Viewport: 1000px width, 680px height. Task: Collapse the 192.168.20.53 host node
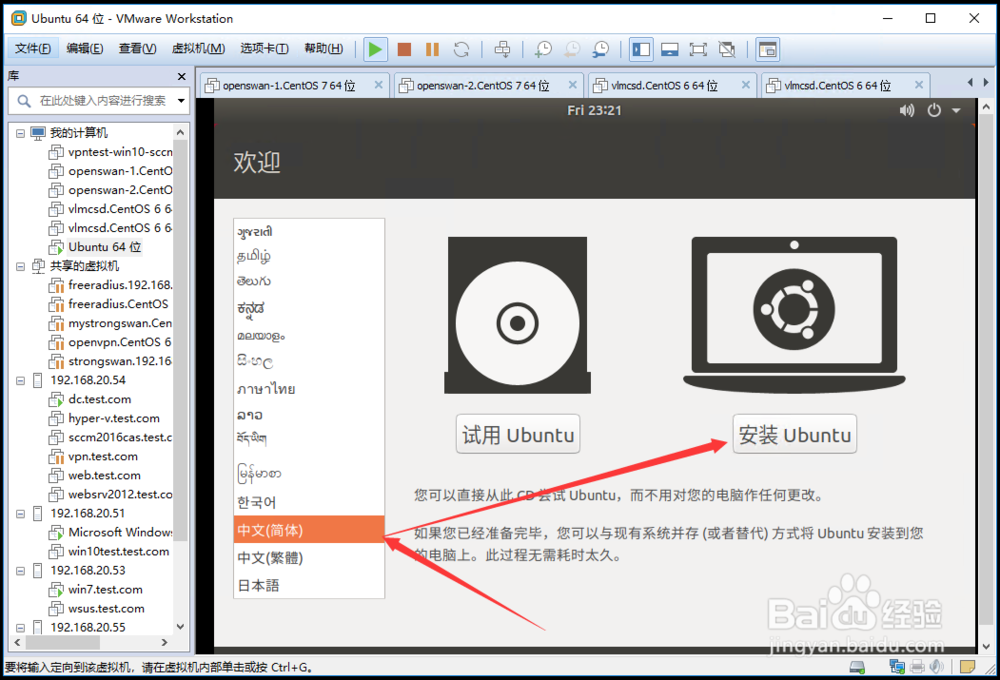20,571
